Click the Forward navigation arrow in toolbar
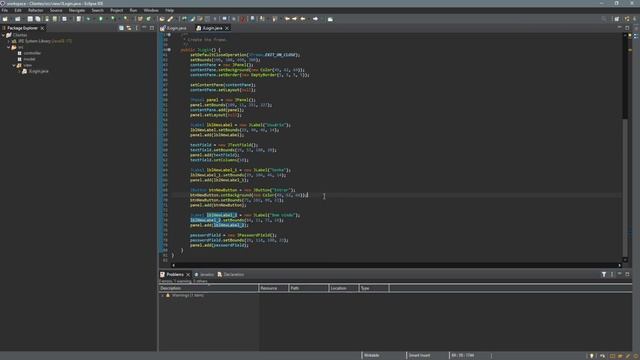The height and width of the screenshot is (360, 640). tap(316, 19)
